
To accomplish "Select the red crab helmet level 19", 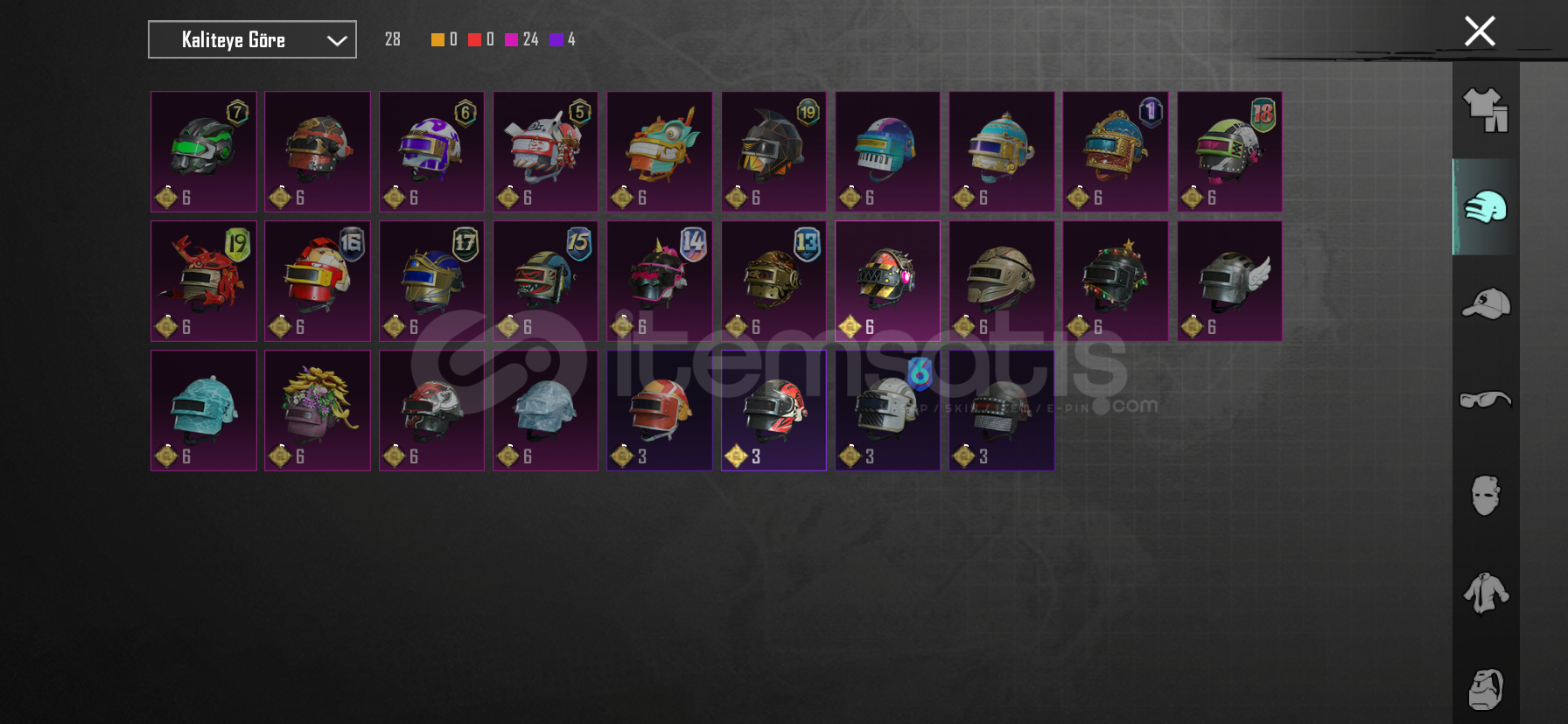I will [204, 281].
